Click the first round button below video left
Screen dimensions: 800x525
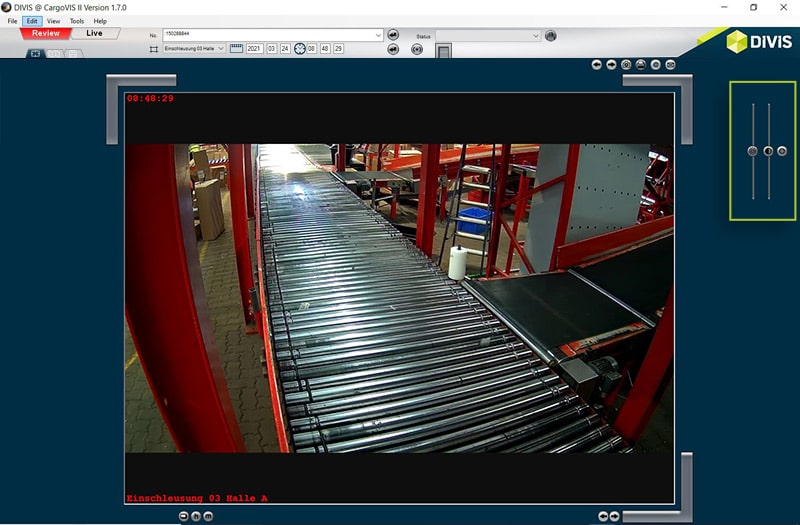pyautogui.click(x=184, y=516)
